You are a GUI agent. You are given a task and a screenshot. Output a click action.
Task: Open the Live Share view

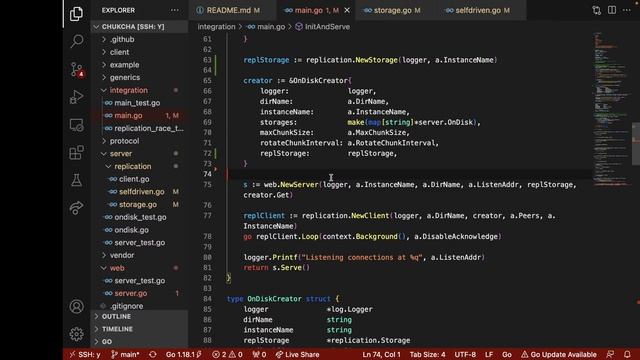click(76, 208)
